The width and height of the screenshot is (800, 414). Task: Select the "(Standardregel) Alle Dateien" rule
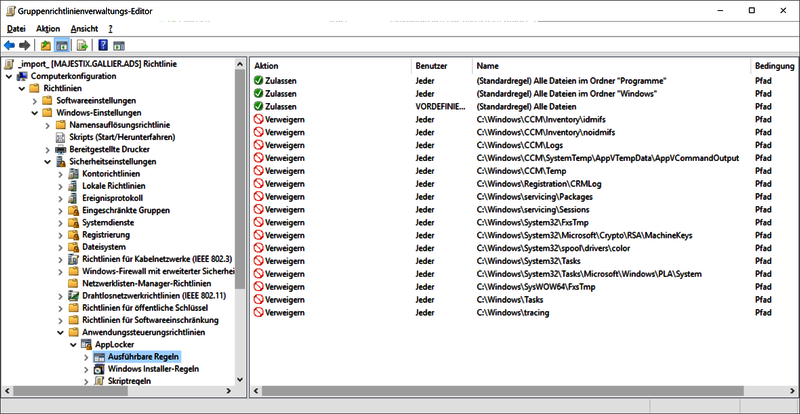coord(526,107)
